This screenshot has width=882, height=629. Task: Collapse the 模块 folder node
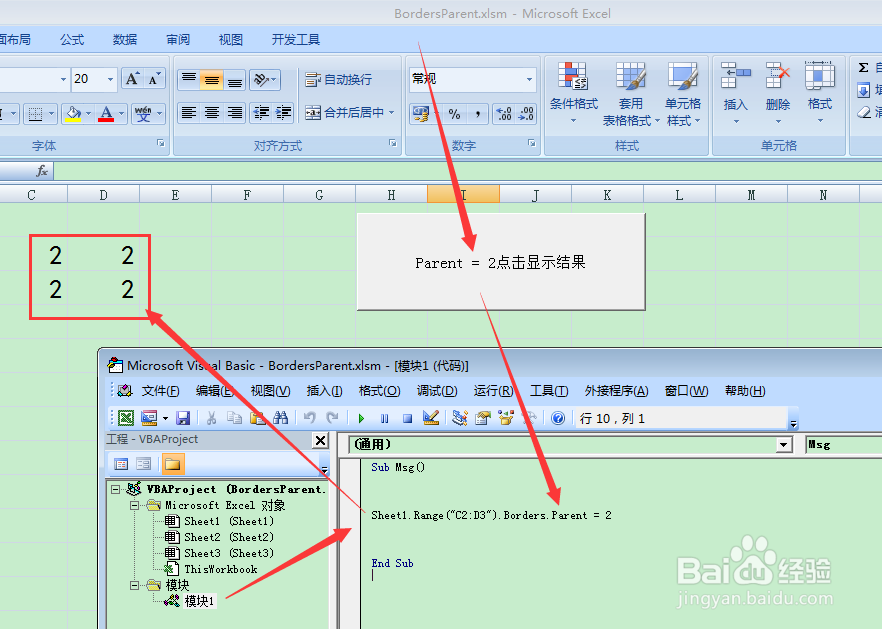click(135, 586)
